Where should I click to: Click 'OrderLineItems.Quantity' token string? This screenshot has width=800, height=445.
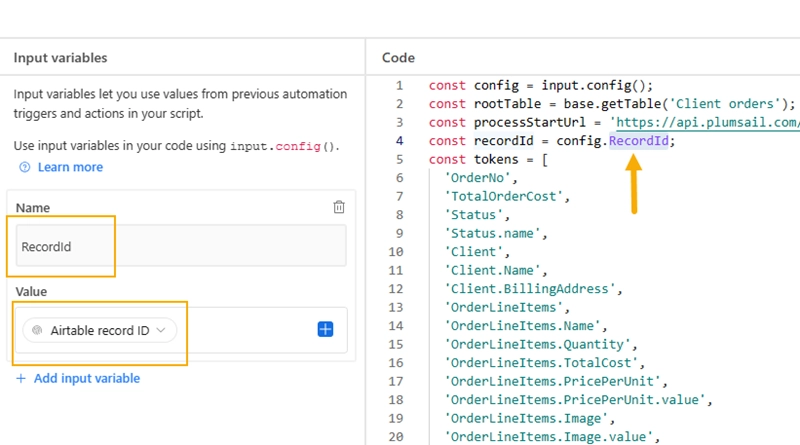[x=537, y=344]
